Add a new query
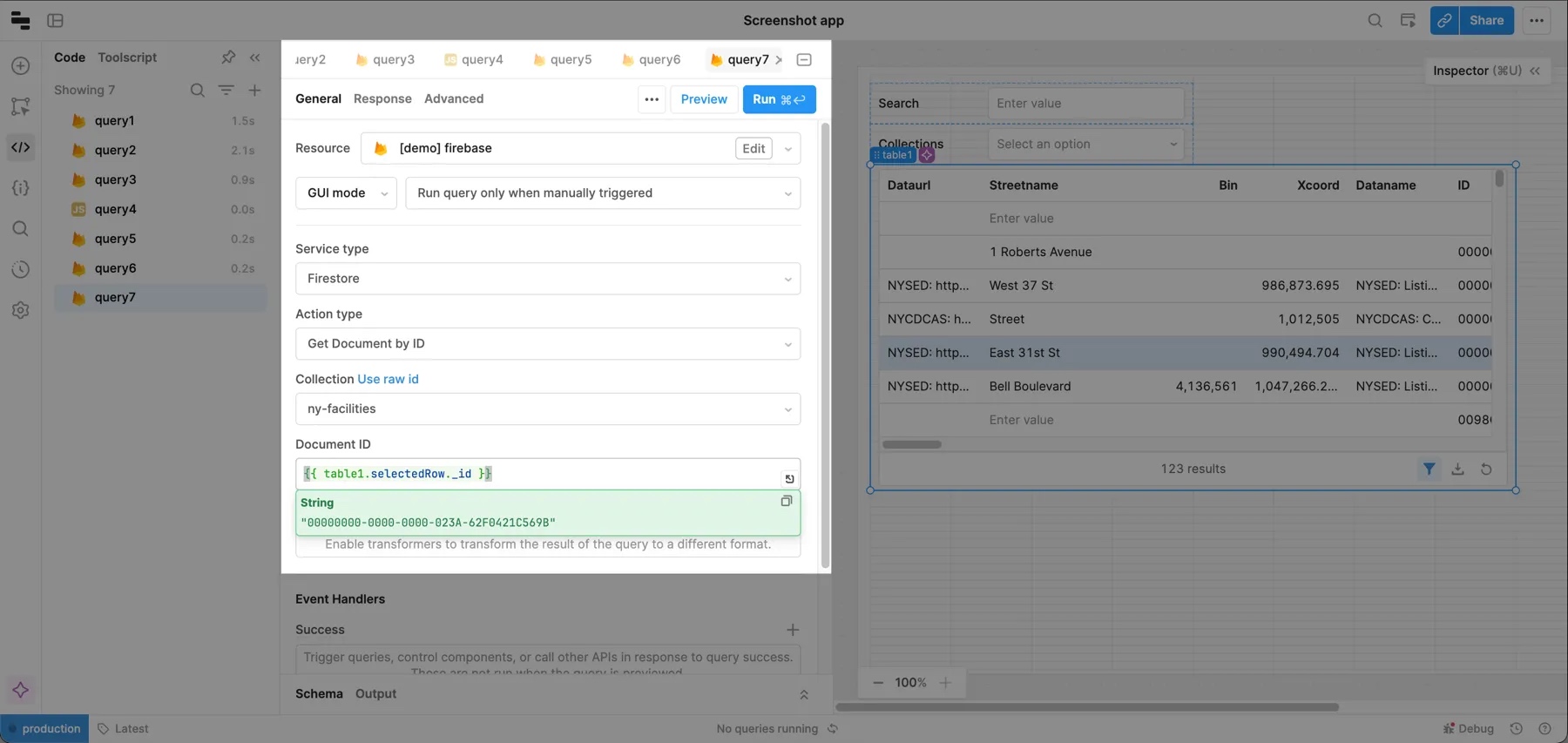Image resolution: width=1568 pixels, height=743 pixels. (x=254, y=91)
